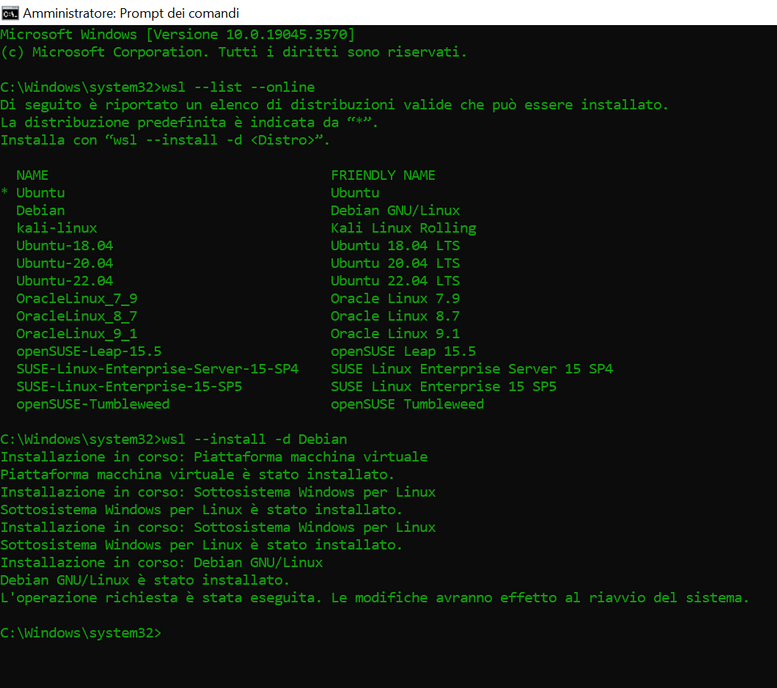Click the 'La distribuzione predefinita' line

189,122
